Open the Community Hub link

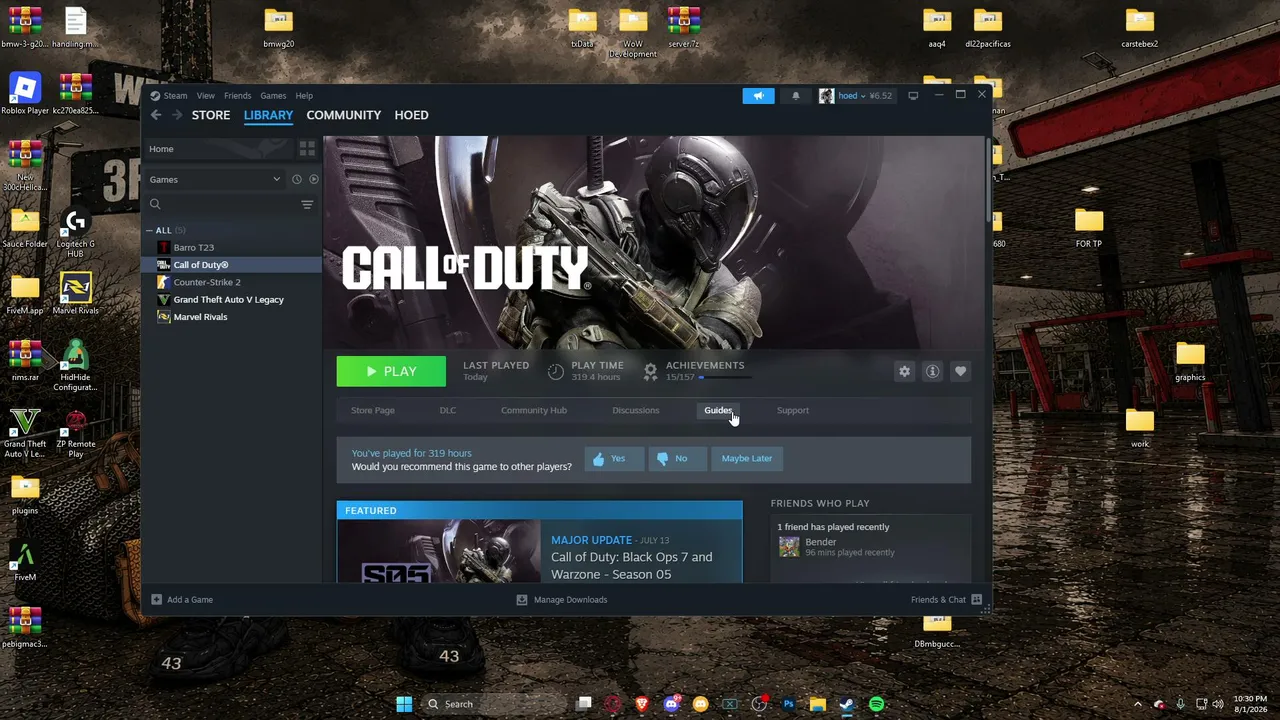point(534,410)
